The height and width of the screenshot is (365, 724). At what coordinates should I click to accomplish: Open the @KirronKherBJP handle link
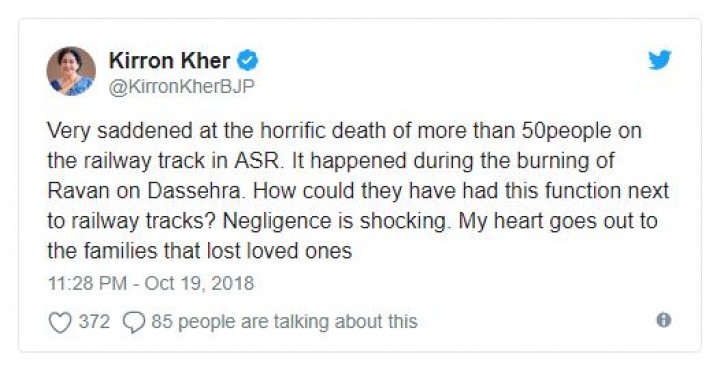click(181, 86)
